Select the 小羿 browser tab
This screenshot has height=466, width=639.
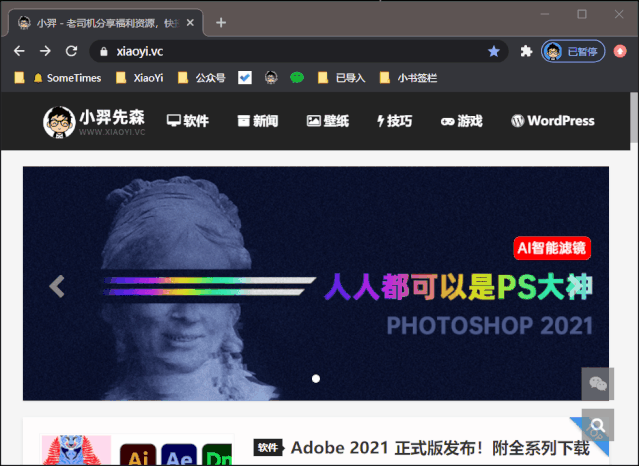click(x=105, y=23)
